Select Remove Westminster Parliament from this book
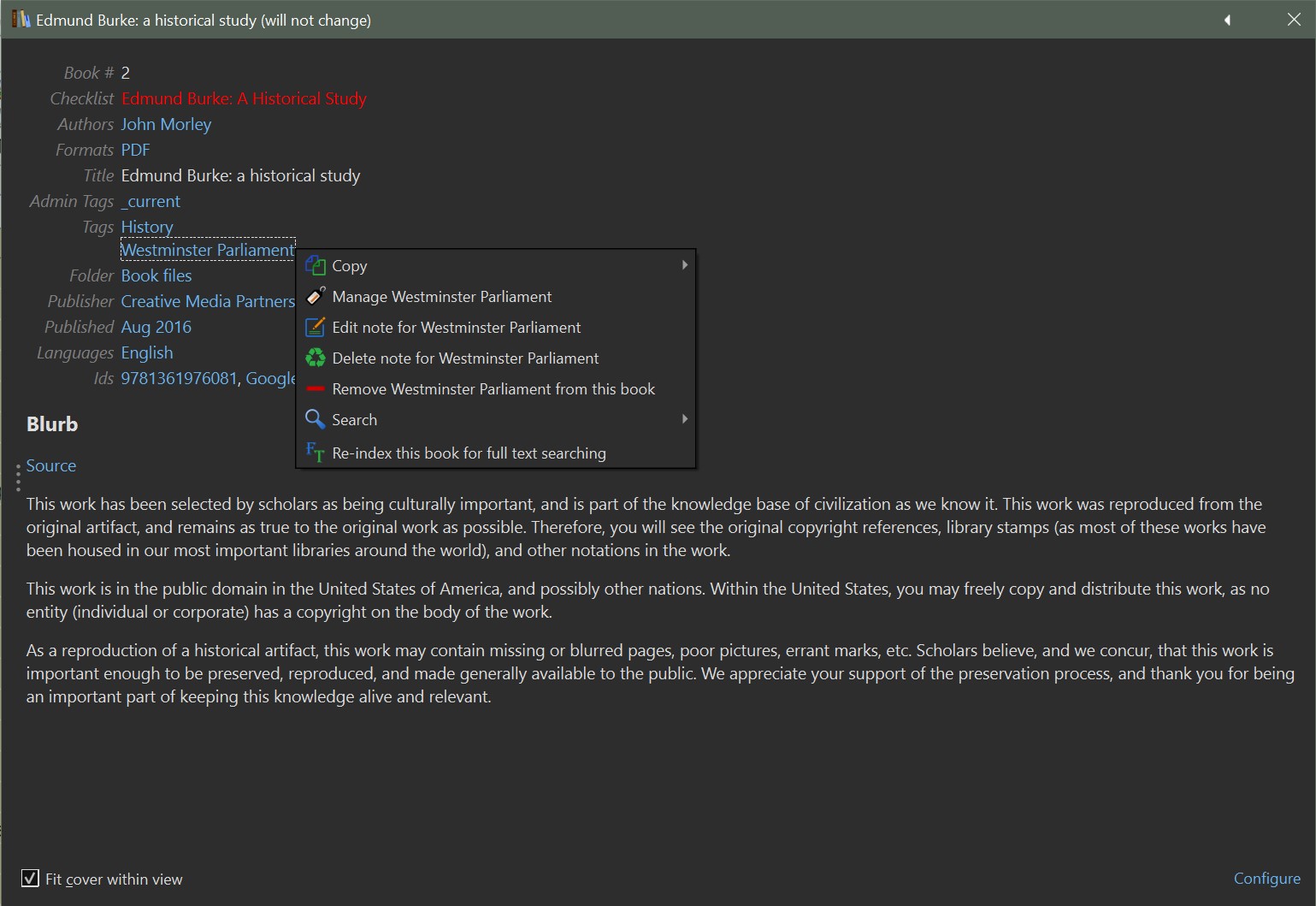 (493, 389)
